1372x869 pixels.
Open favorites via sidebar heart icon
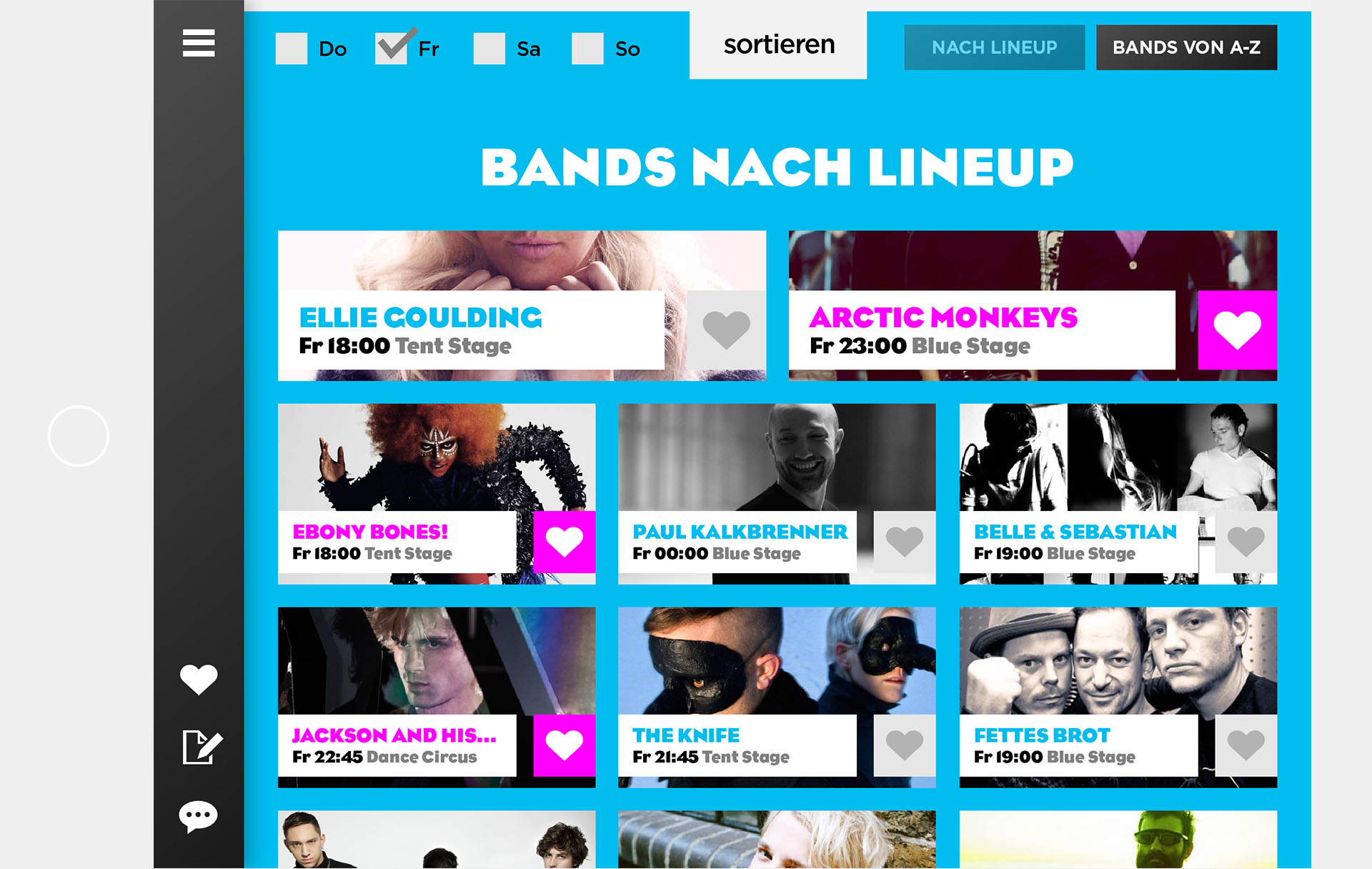[199, 679]
